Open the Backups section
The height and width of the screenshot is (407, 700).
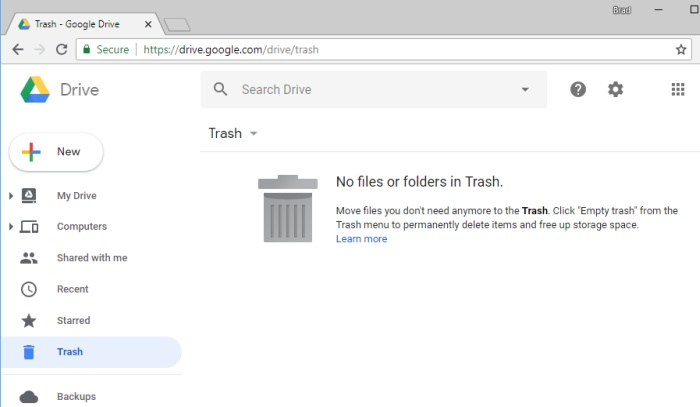76,396
